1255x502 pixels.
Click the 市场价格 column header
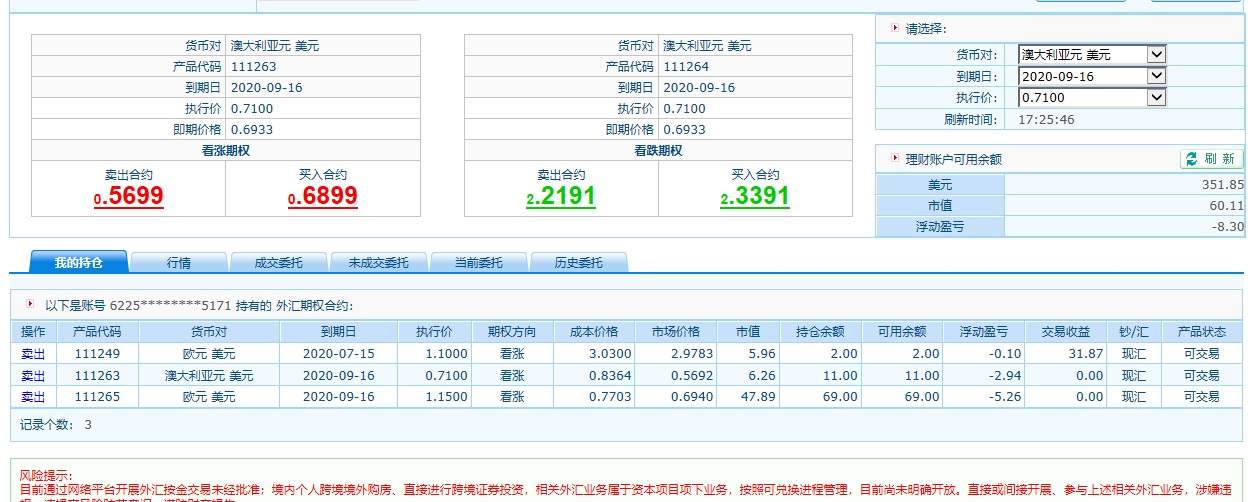click(x=676, y=332)
